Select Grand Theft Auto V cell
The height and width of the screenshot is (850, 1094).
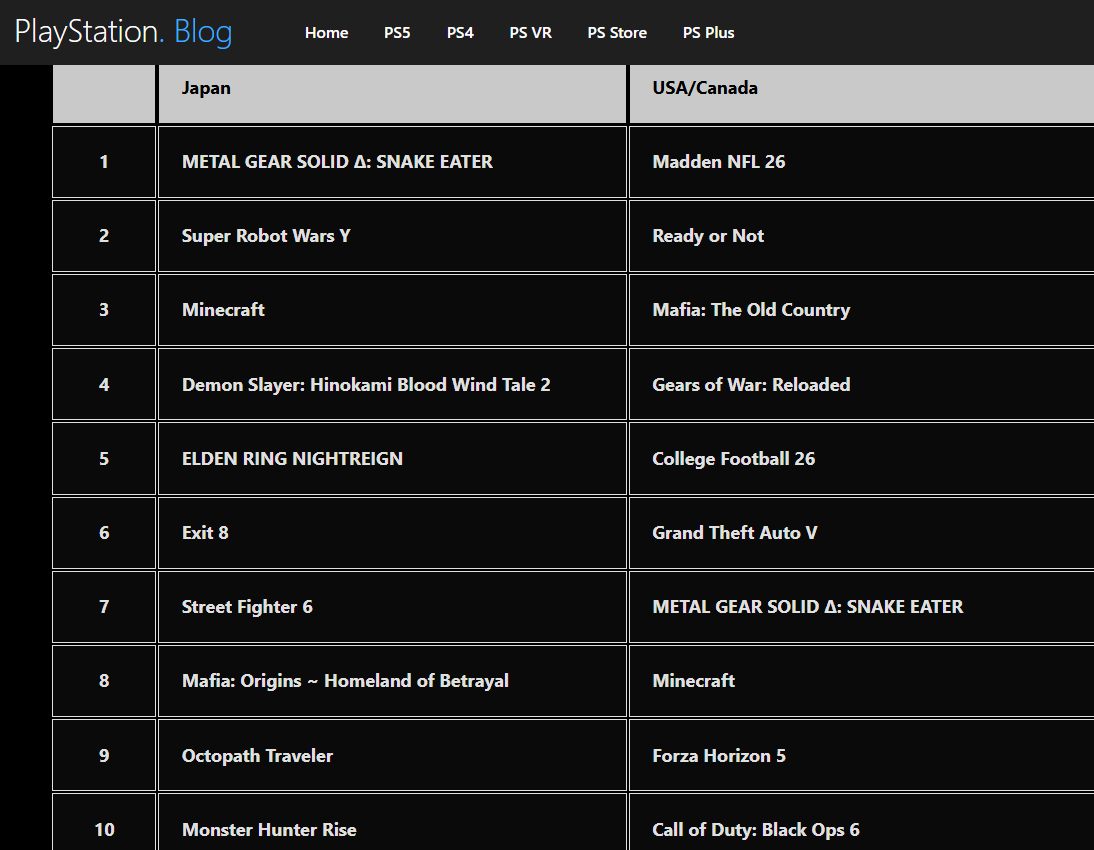[x=862, y=532]
